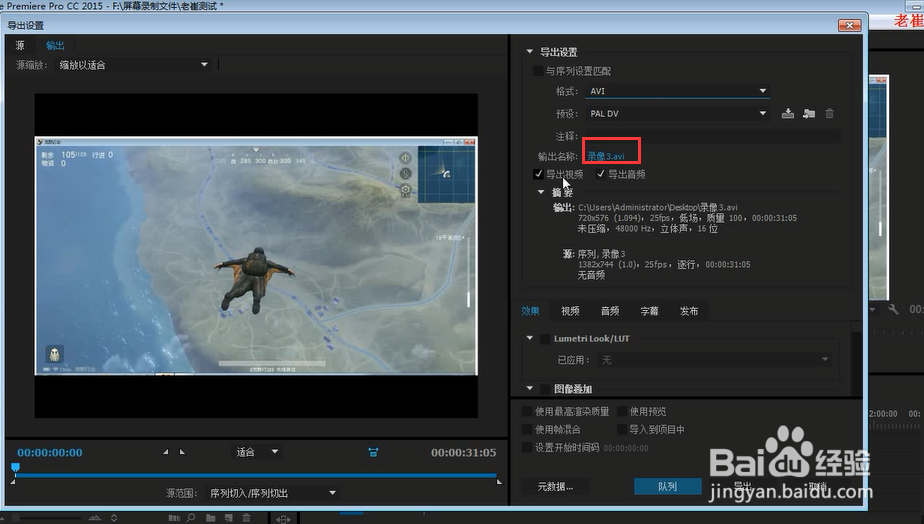Click the current timecode 00:00:00:00

coord(50,453)
